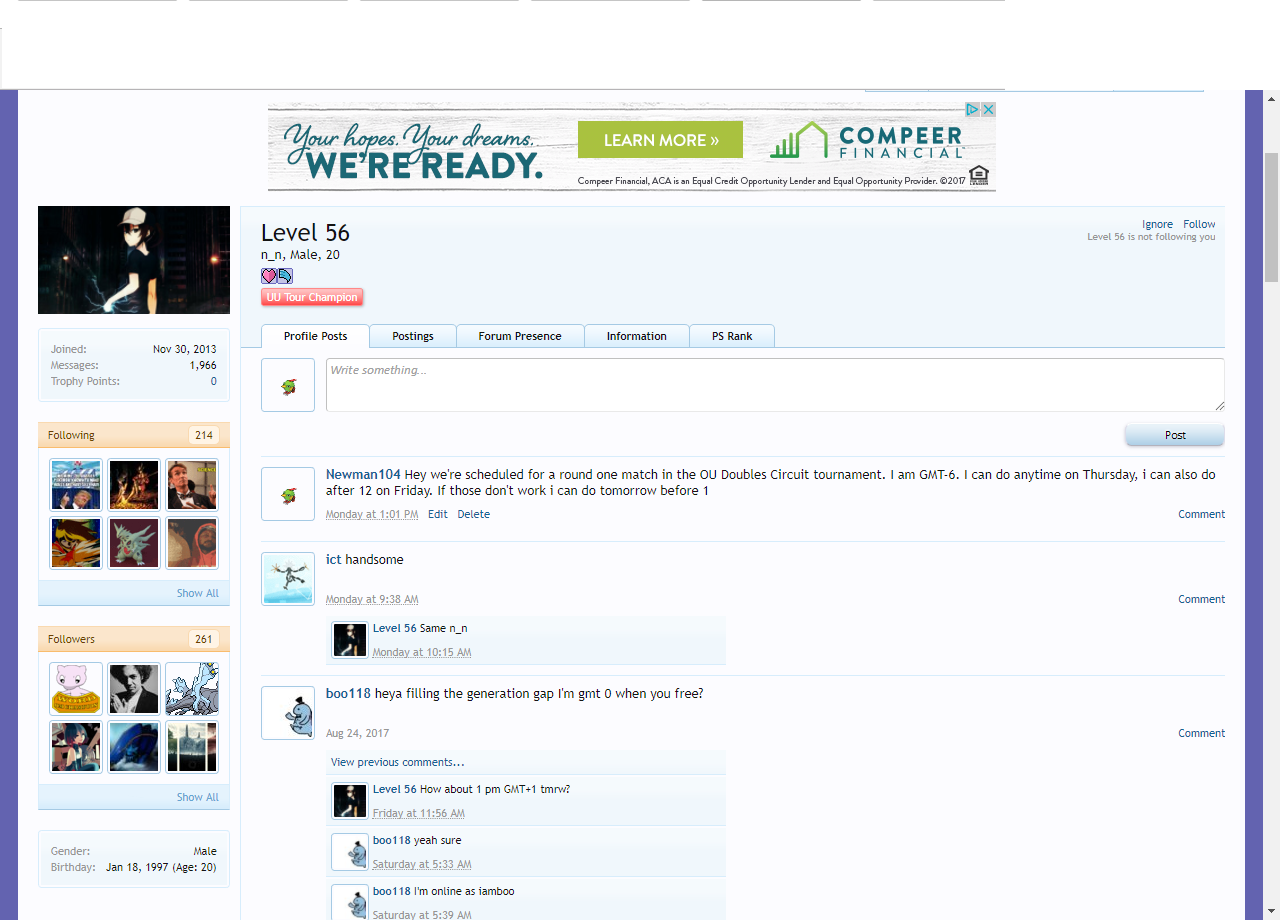Show All in the Following panel

coord(197,593)
